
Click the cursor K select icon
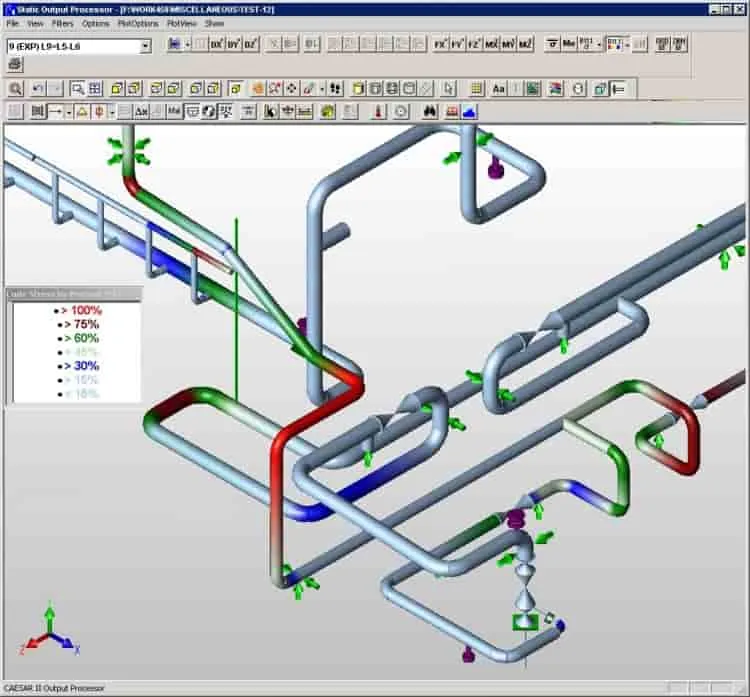pos(271,112)
